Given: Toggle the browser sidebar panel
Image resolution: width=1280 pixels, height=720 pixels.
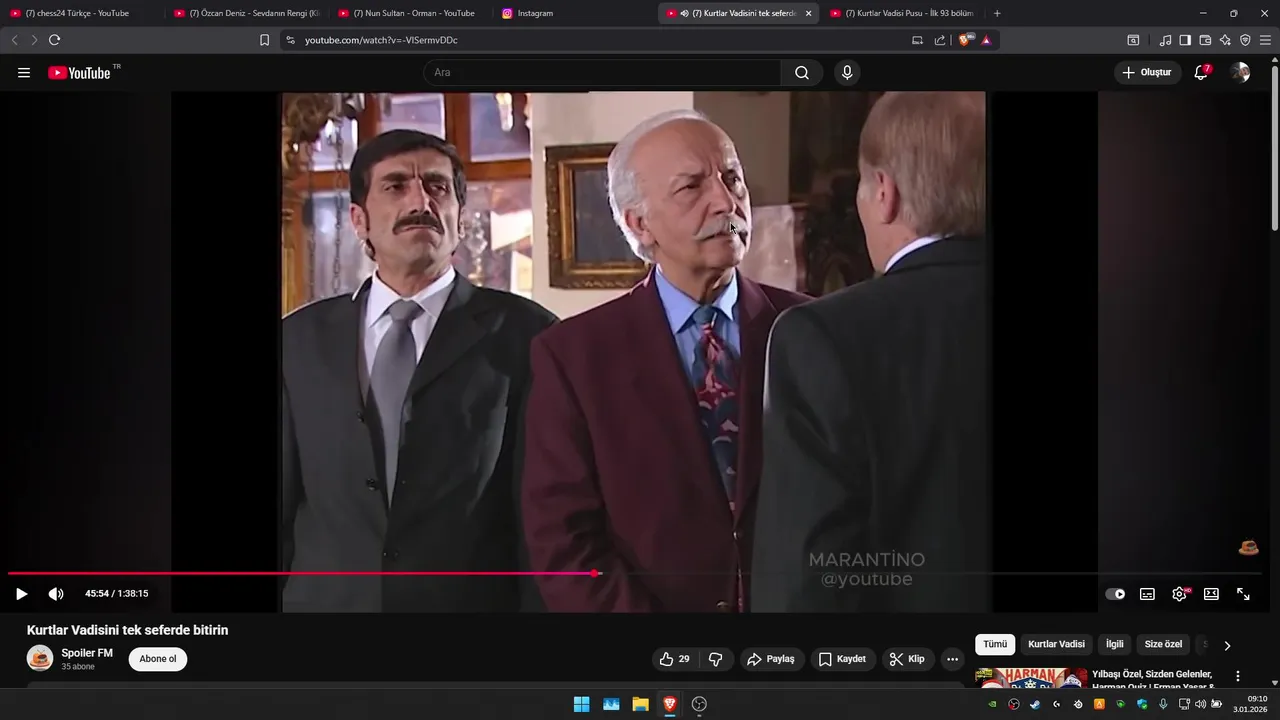Looking at the screenshot, I should coord(1185,40).
